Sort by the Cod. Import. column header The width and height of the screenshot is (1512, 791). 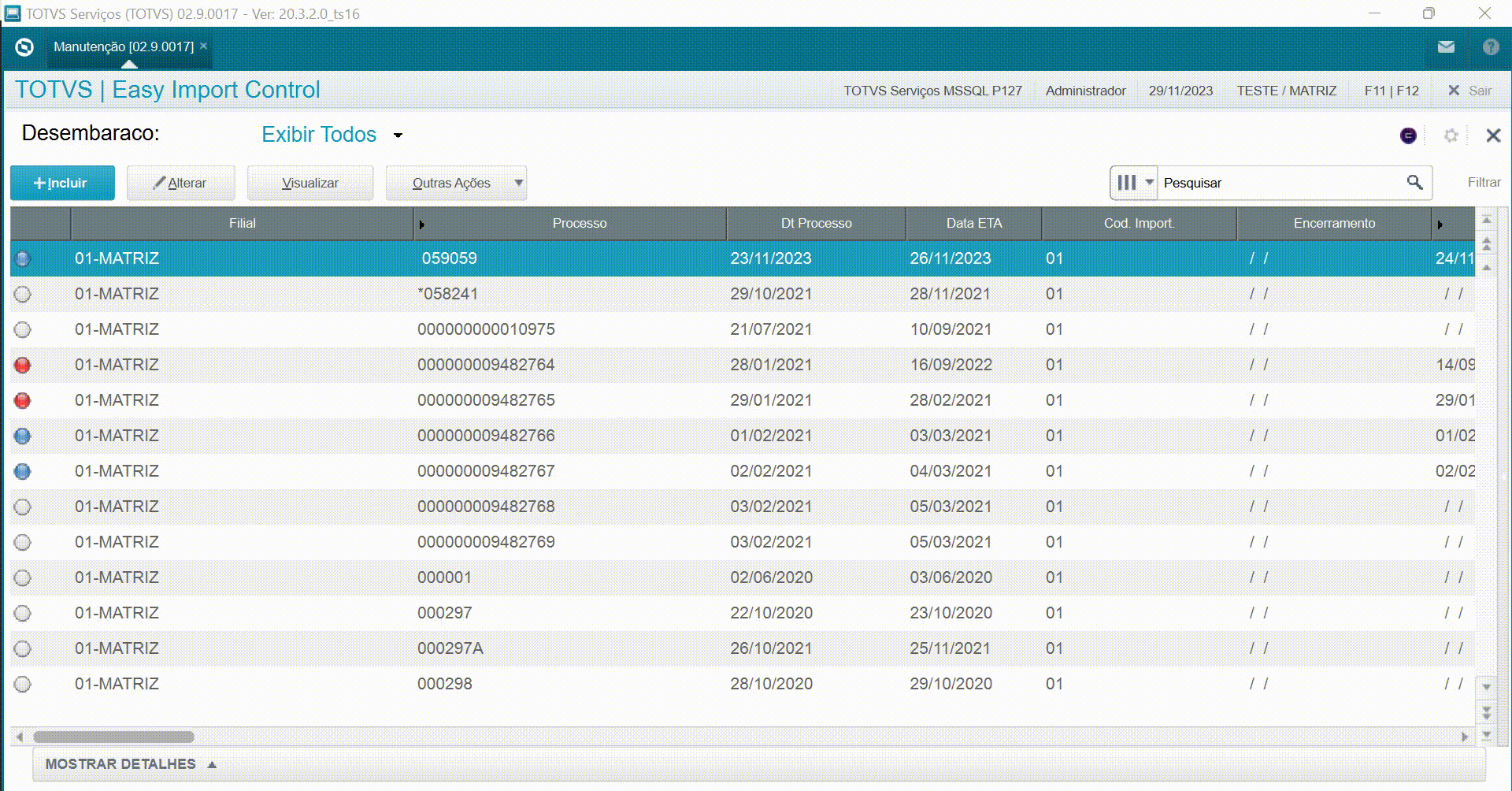tap(1139, 224)
